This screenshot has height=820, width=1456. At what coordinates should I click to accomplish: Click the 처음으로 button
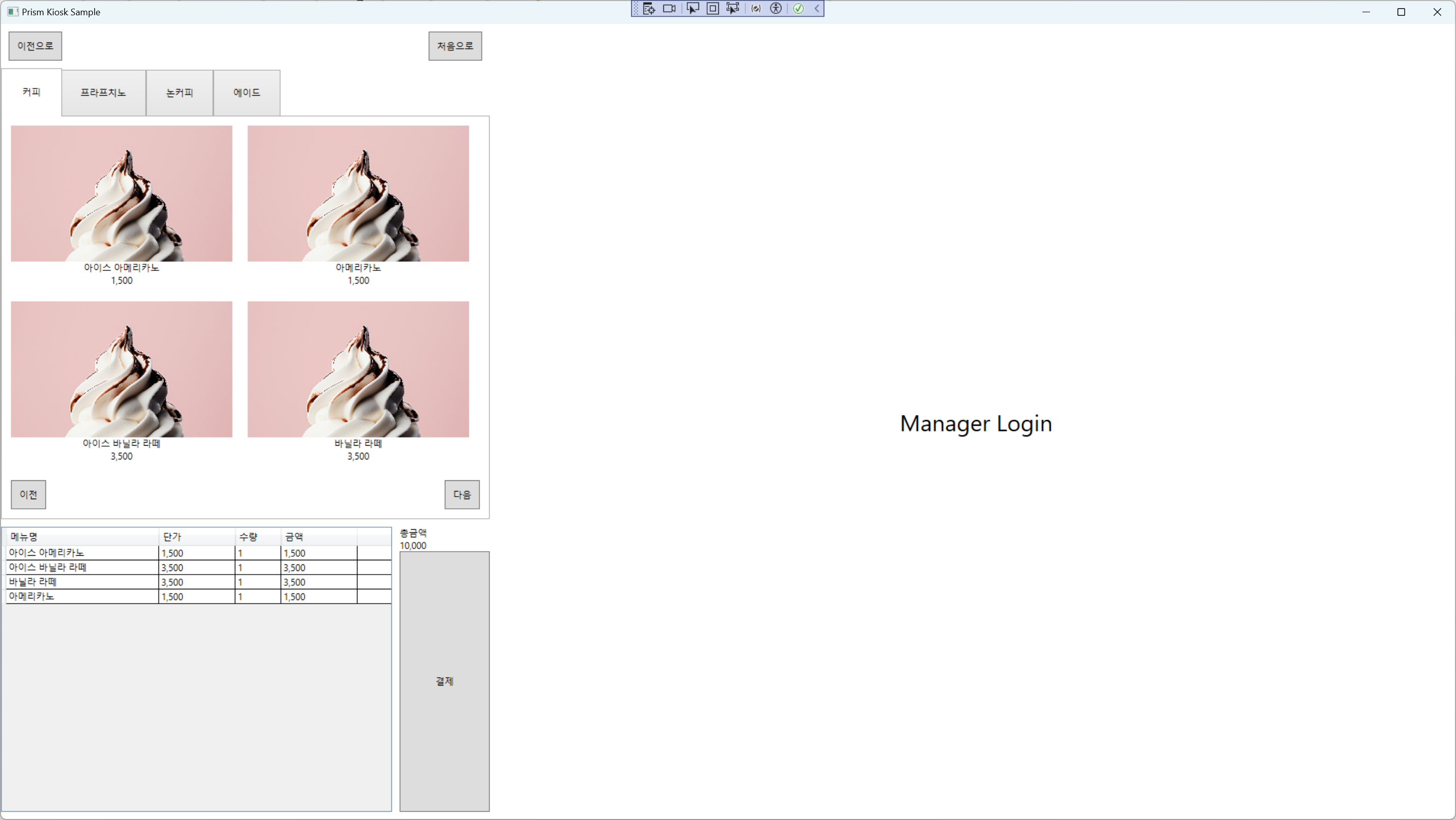(x=455, y=46)
